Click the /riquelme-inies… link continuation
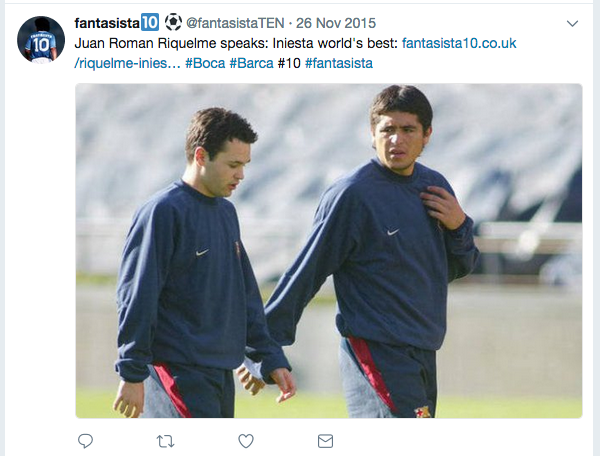 [x=127, y=63]
